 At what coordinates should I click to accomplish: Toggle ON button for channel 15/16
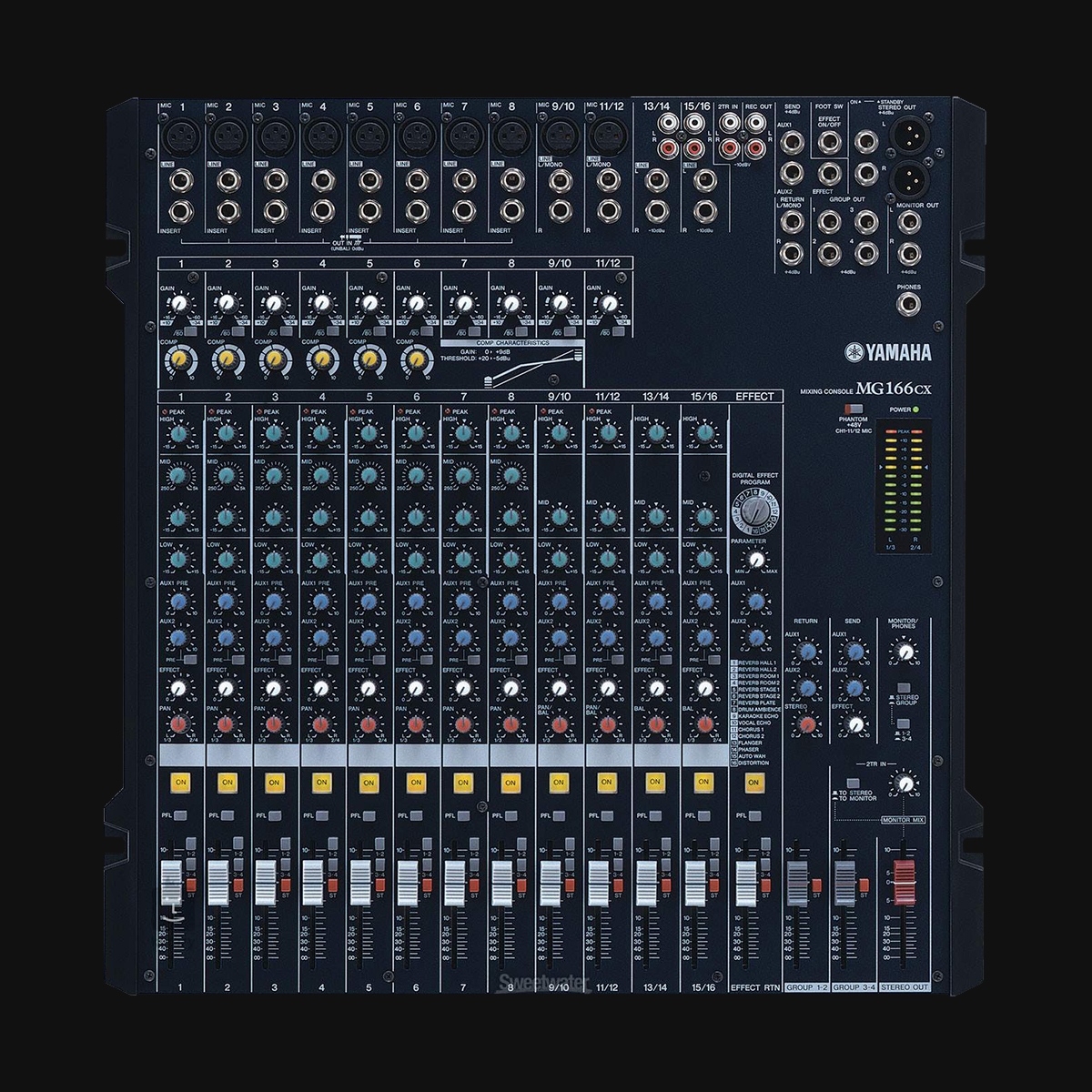[703, 782]
